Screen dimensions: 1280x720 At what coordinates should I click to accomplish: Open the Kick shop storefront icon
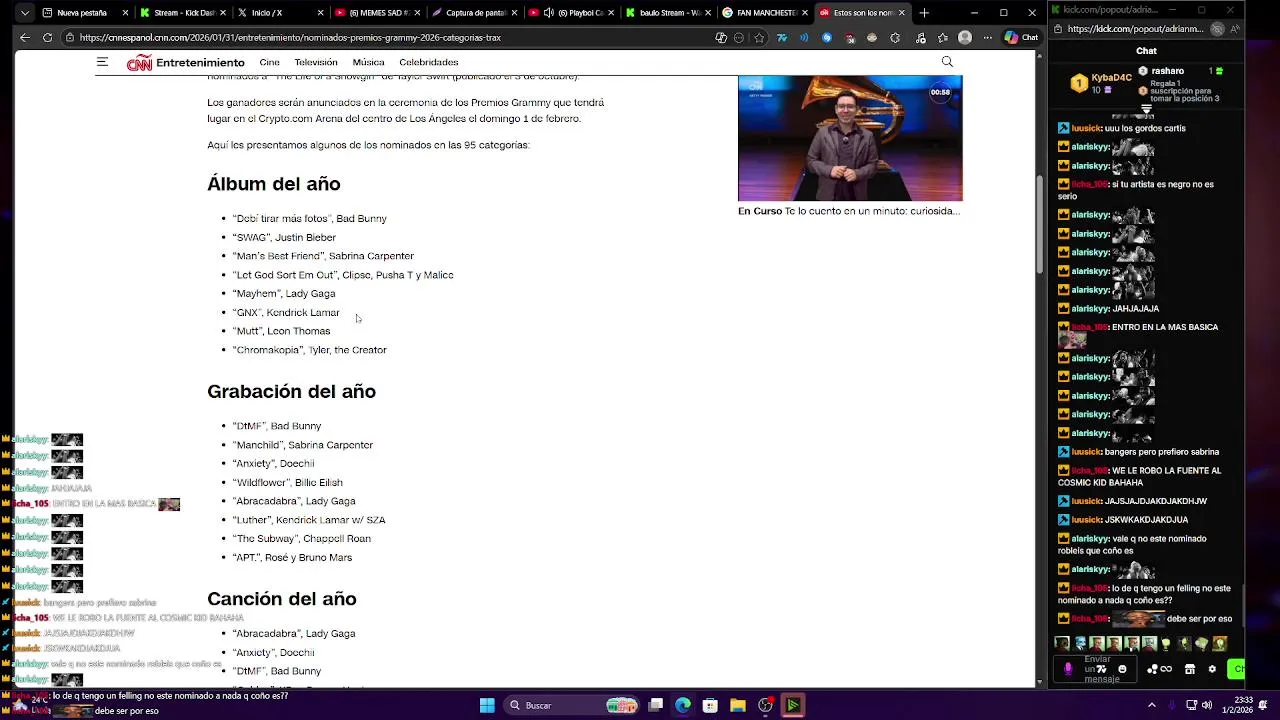coord(1190,669)
